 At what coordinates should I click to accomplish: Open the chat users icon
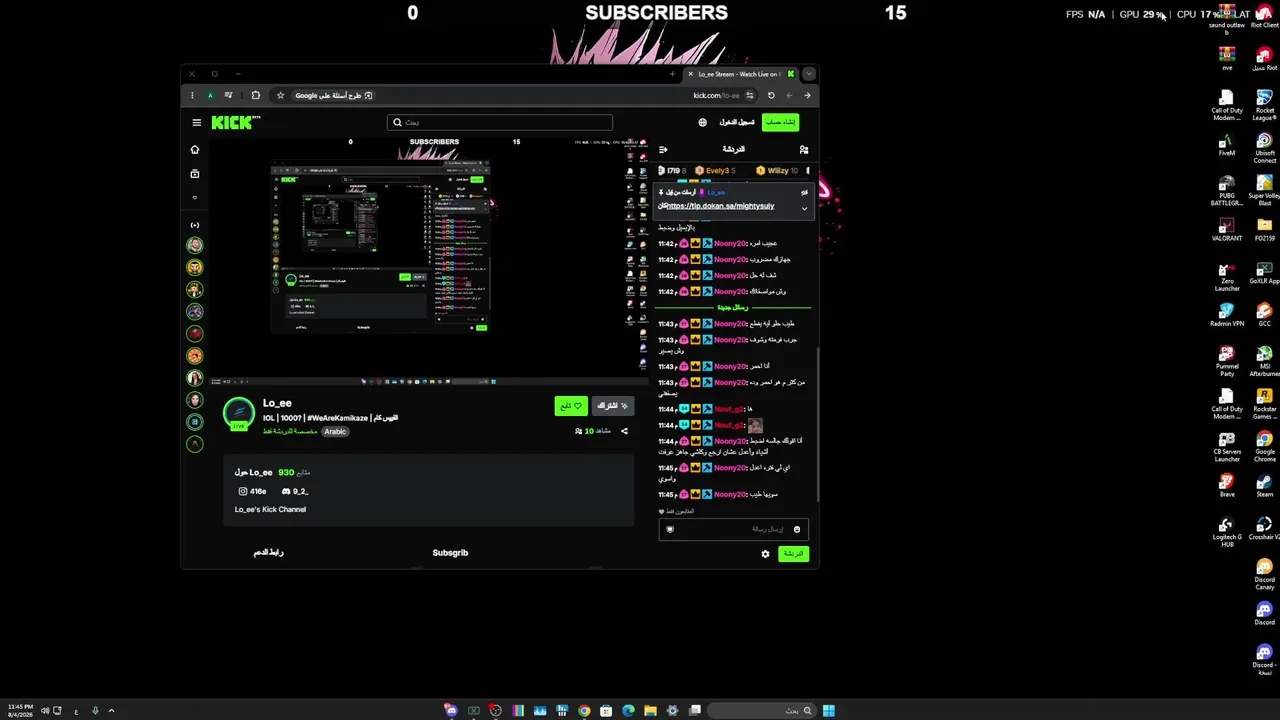pos(803,150)
